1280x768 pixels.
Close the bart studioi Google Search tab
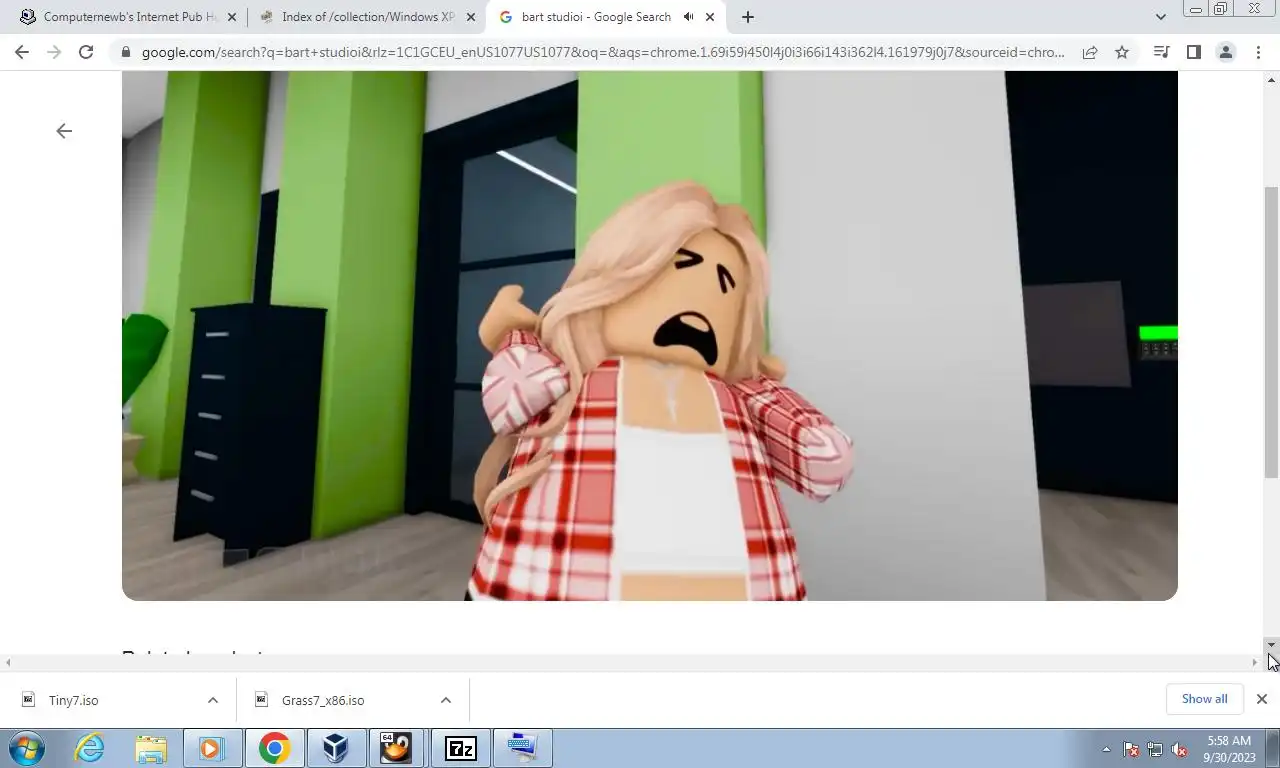[x=710, y=17]
